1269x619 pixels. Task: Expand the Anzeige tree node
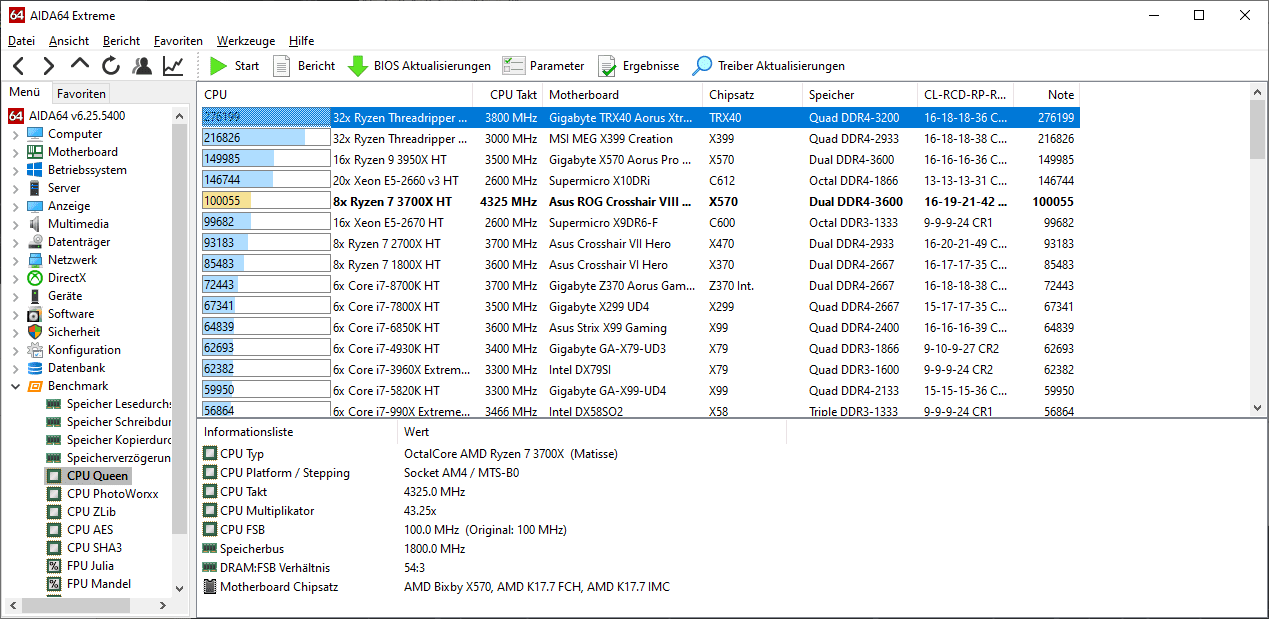click(16, 206)
